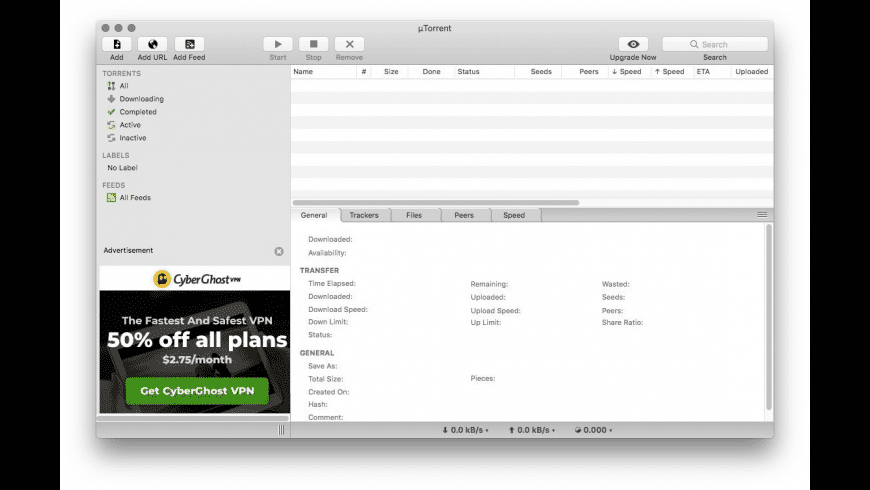The height and width of the screenshot is (490, 870).
Task: Open the 0.000 ratio dropdown in status bar
Action: [x=594, y=430]
